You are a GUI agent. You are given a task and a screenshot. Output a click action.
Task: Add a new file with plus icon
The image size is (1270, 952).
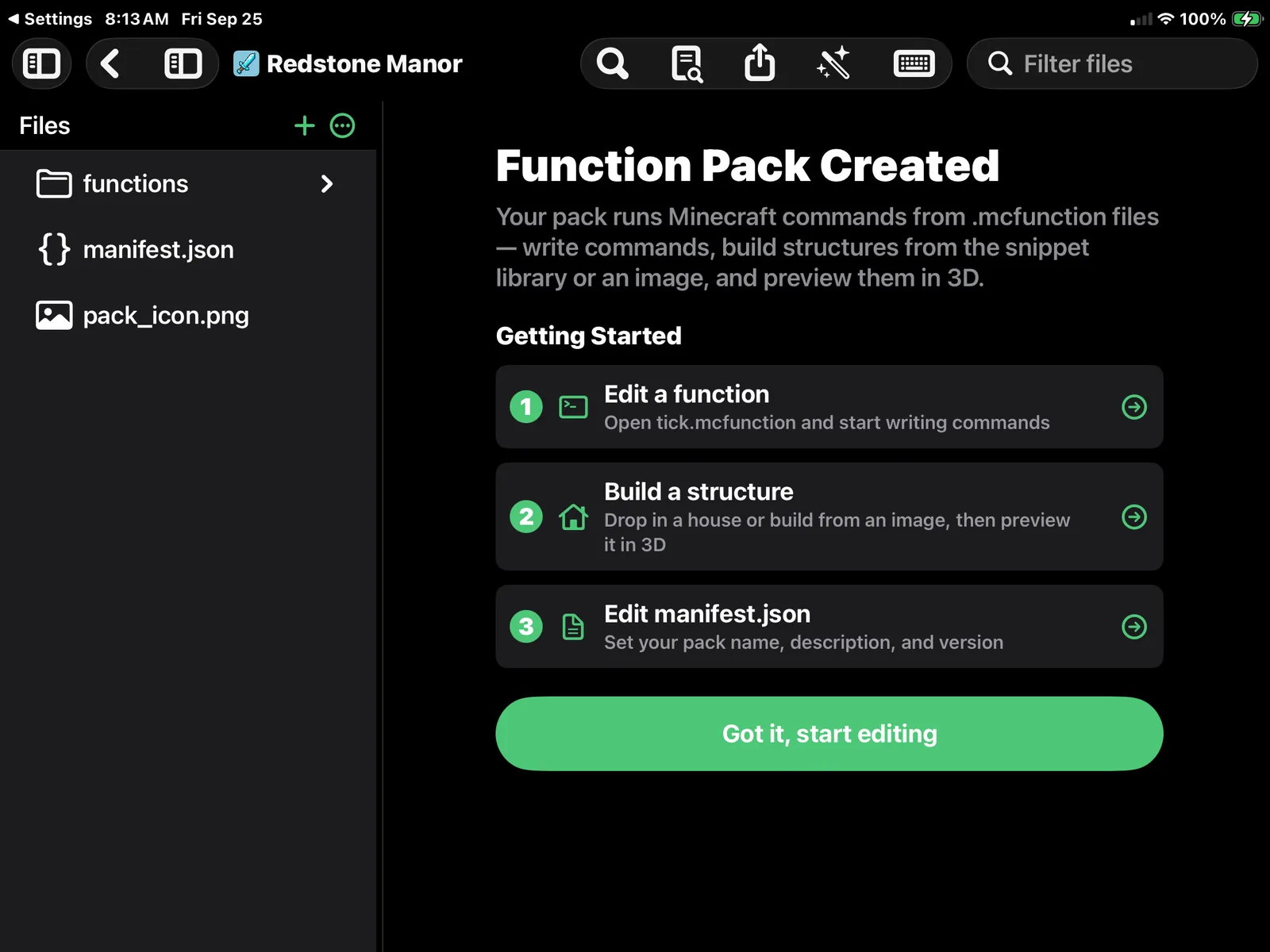(305, 125)
